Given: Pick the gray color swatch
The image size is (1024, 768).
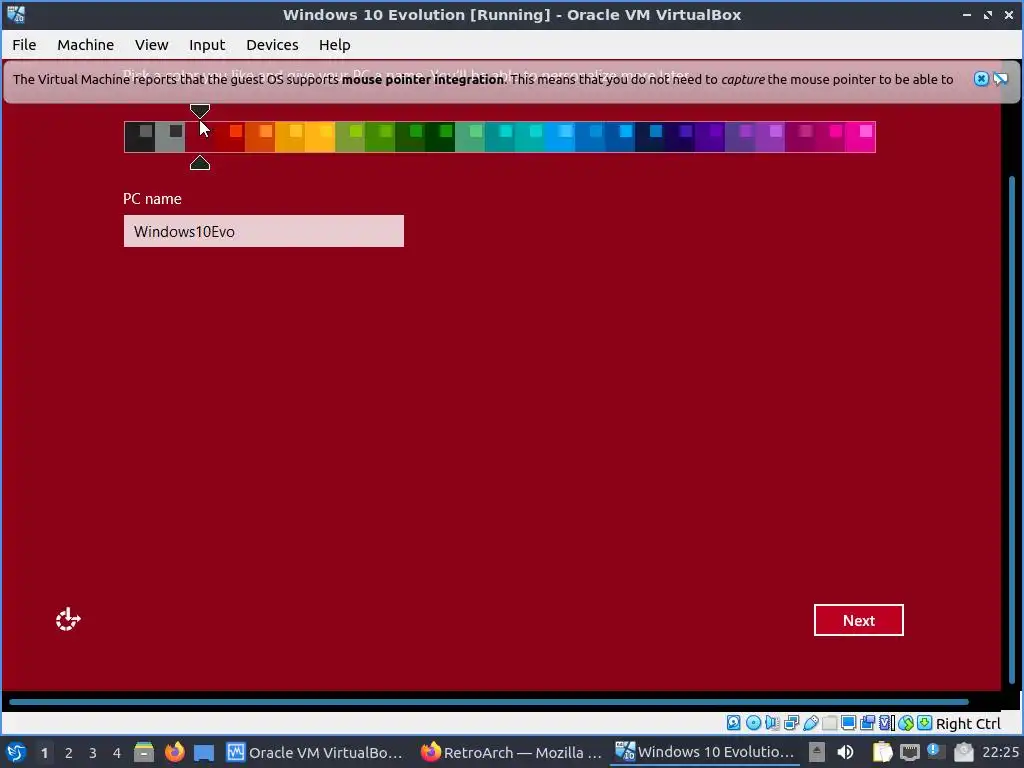Looking at the screenshot, I should point(170,136).
